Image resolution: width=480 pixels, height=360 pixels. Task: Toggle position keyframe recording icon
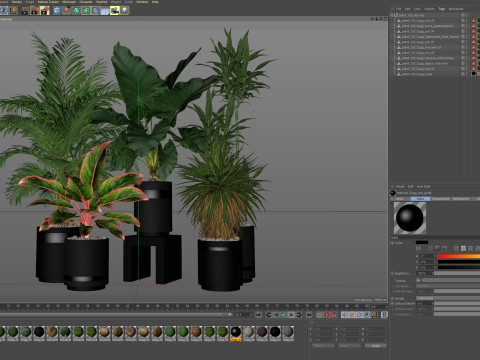(x=344, y=315)
